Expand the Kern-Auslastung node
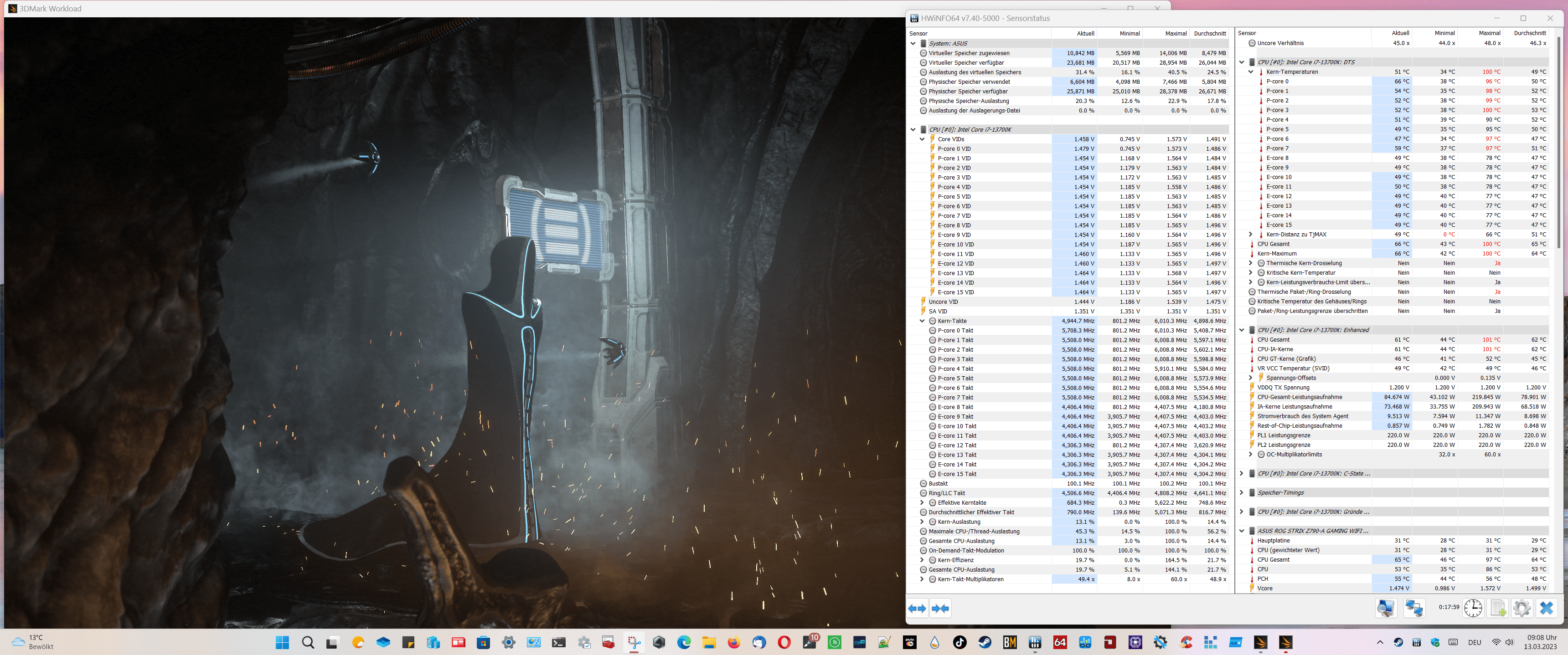The height and width of the screenshot is (655, 1568). (922, 522)
